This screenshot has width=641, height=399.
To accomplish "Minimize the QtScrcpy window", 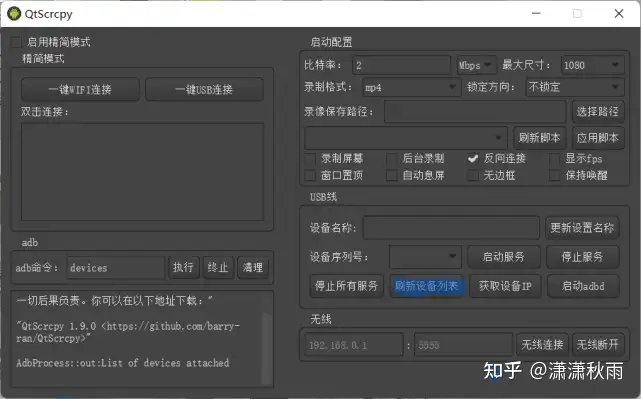I will click(536, 13).
